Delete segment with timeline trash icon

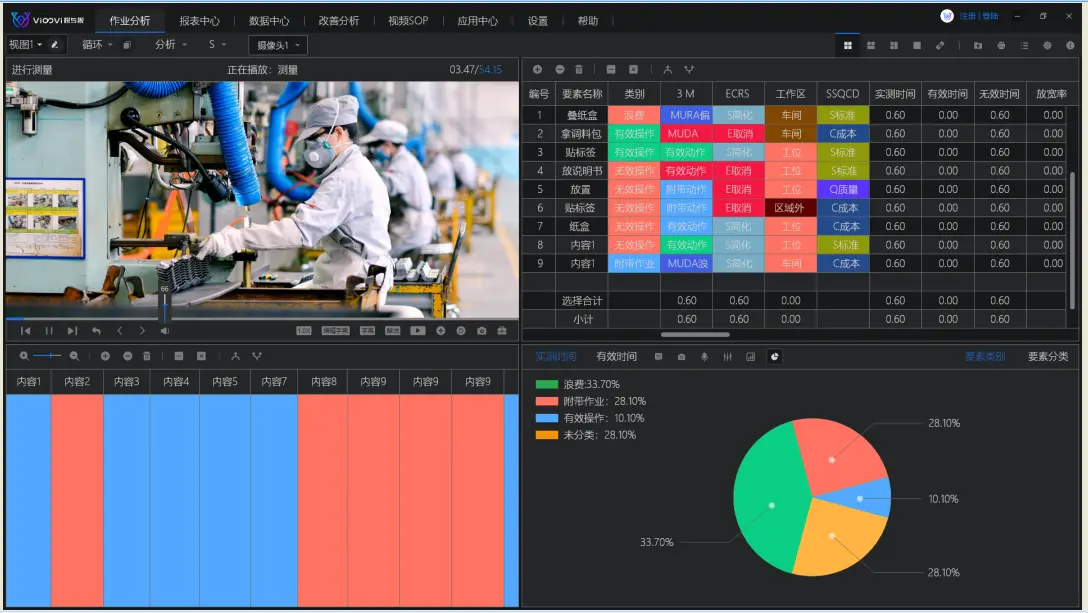(146, 356)
